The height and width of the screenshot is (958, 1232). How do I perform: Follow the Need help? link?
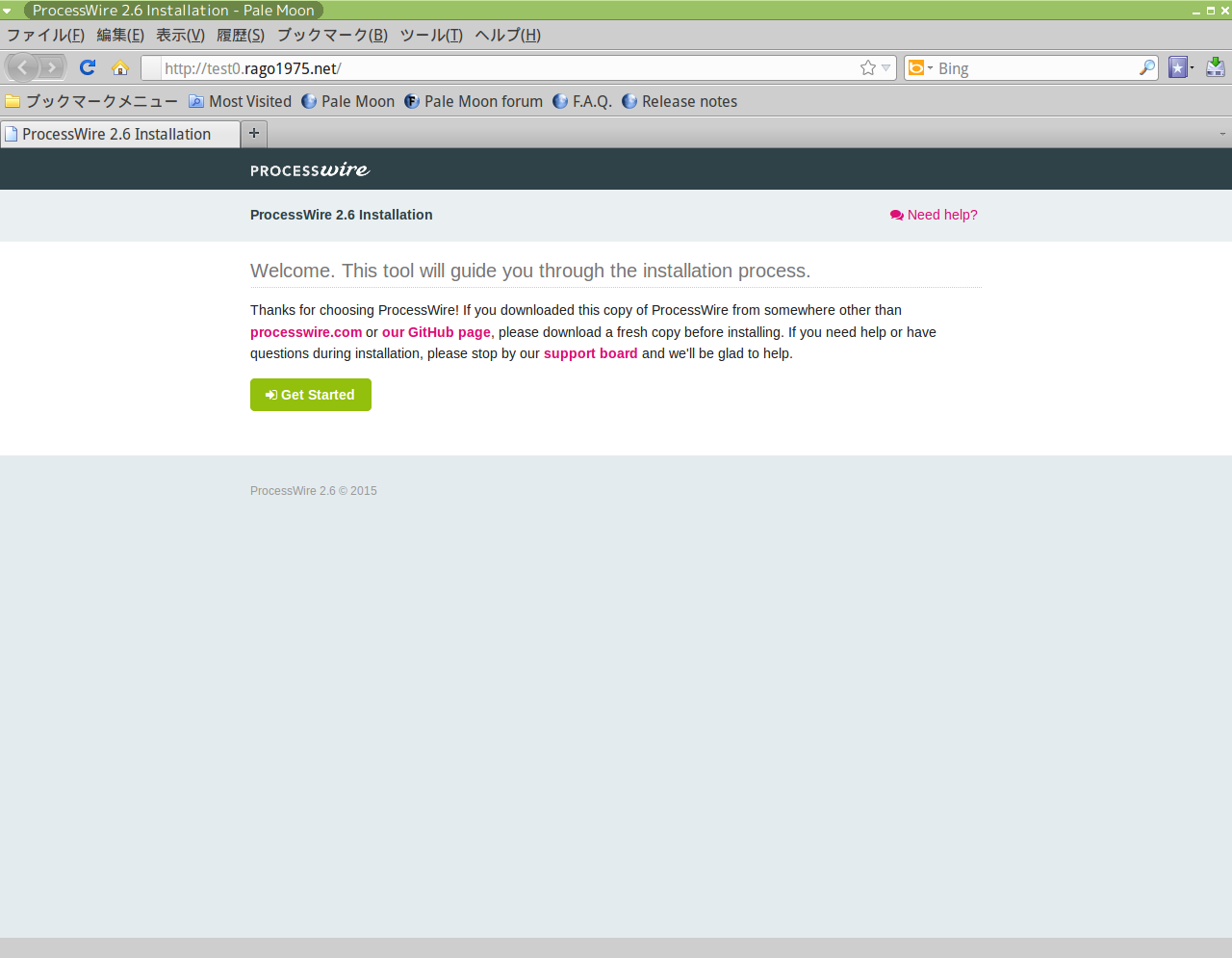point(934,215)
